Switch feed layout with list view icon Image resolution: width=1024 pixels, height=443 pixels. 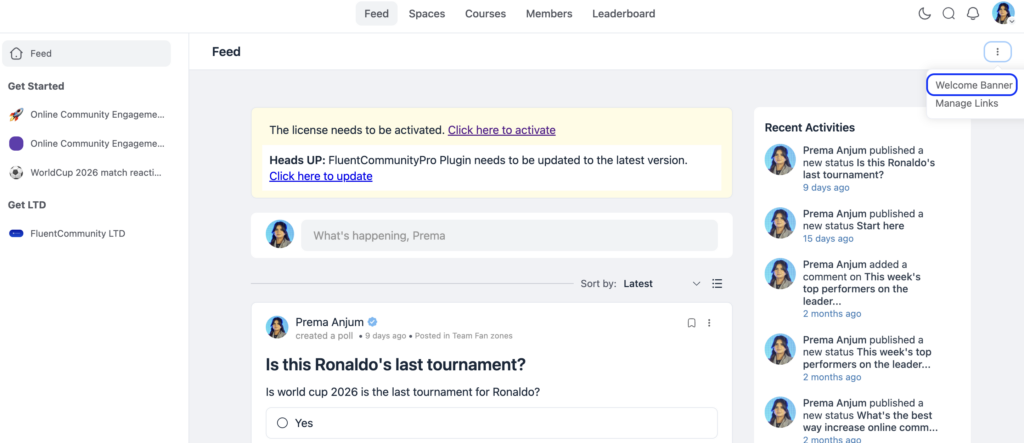pos(717,284)
